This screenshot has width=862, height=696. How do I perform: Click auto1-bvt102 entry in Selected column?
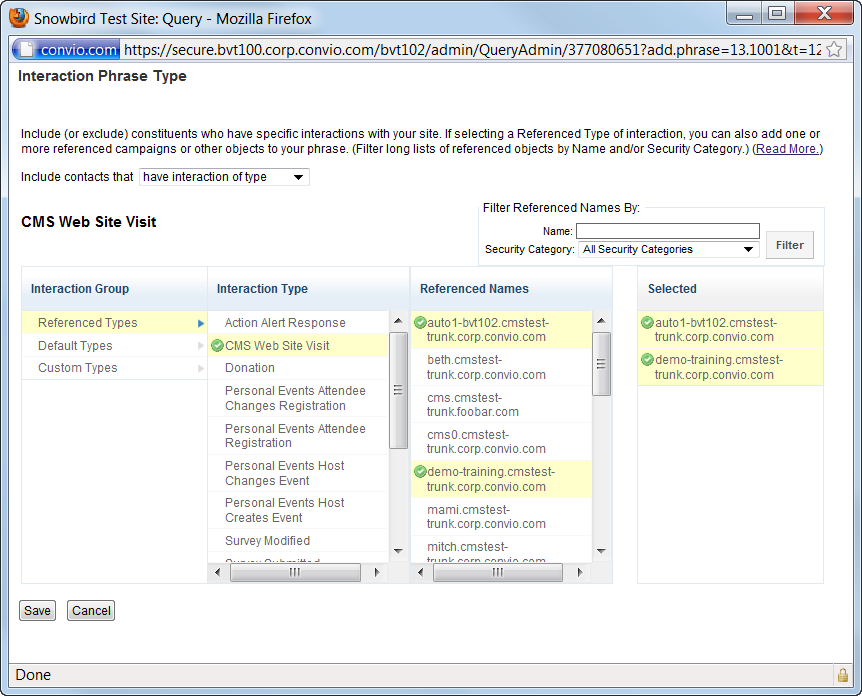click(x=730, y=330)
